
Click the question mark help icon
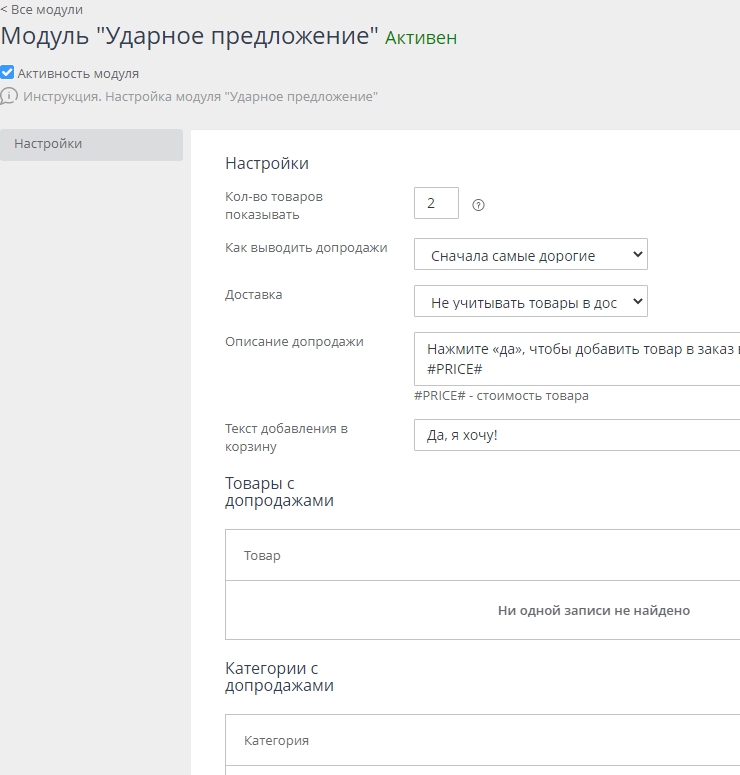tap(478, 205)
